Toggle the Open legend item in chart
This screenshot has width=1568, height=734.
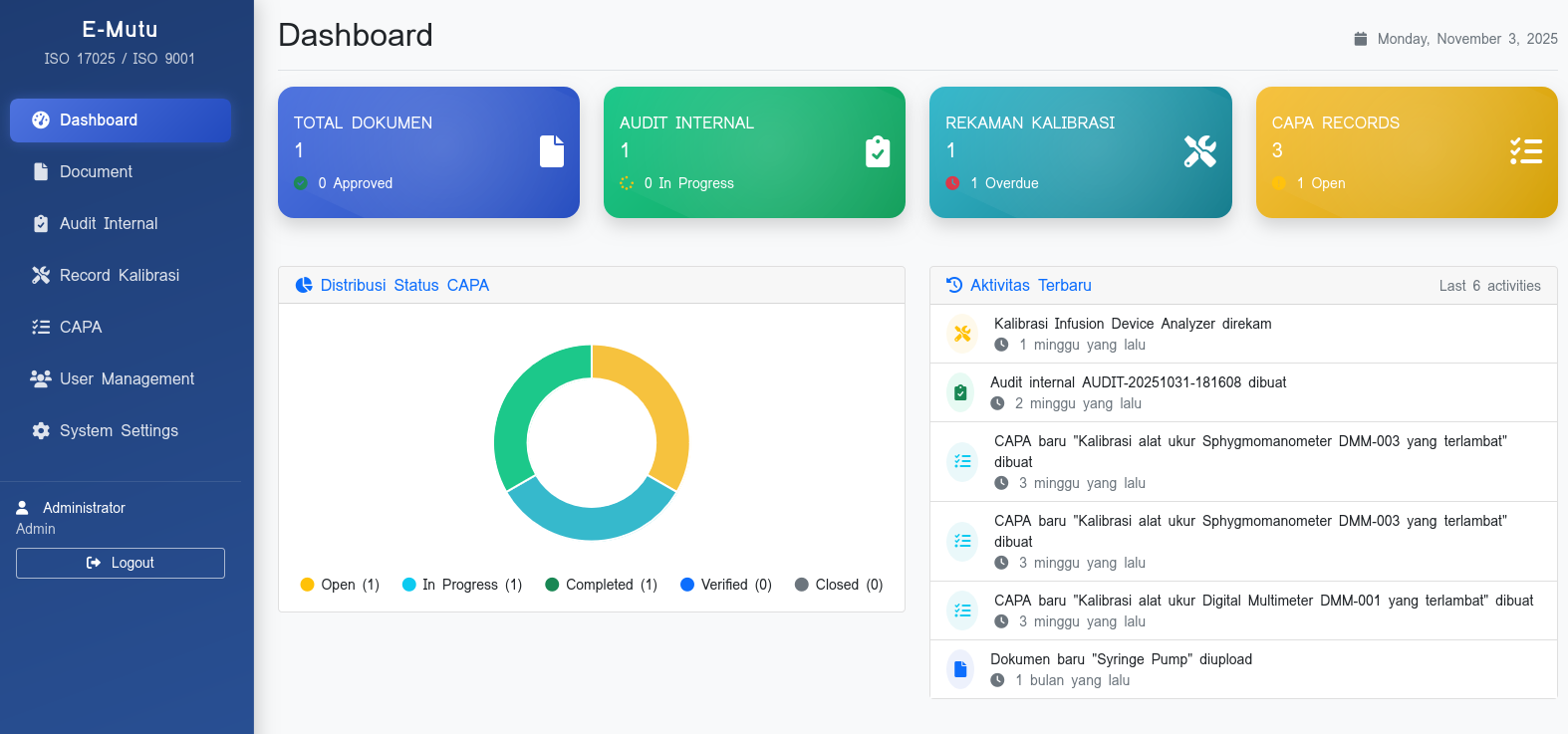340,585
